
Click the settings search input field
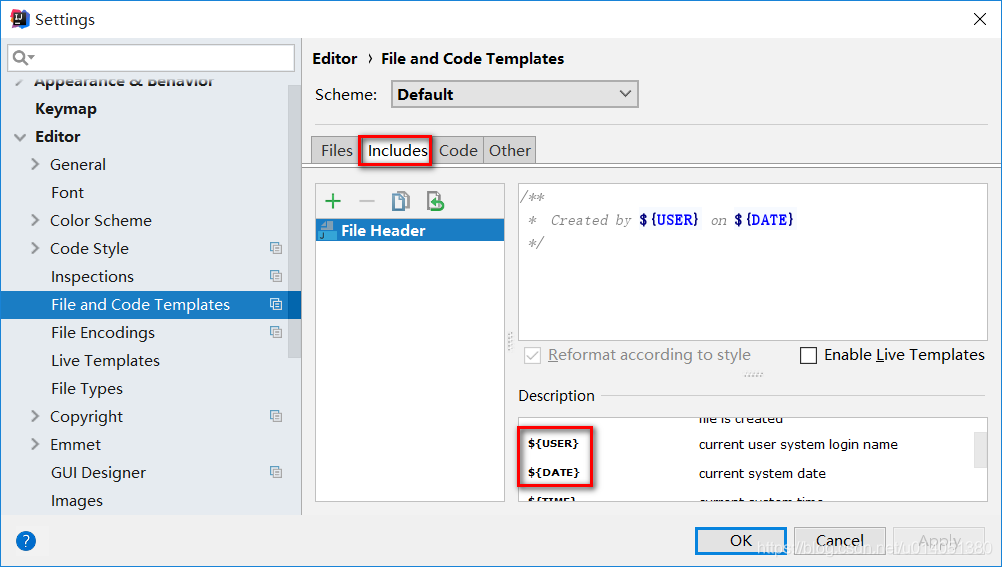(151, 58)
